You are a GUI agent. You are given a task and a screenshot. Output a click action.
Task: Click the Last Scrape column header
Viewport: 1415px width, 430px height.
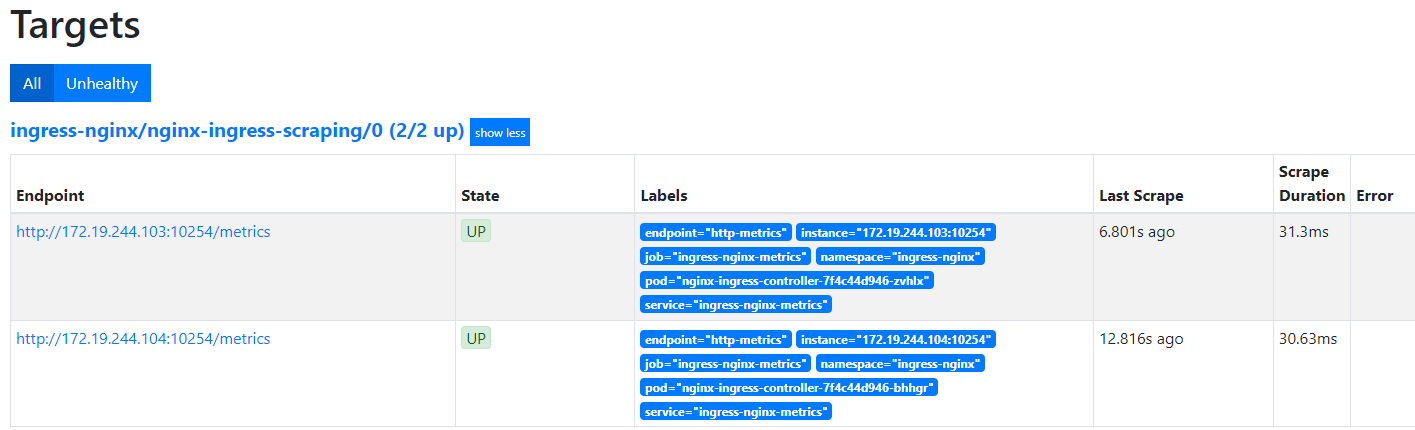point(1141,196)
